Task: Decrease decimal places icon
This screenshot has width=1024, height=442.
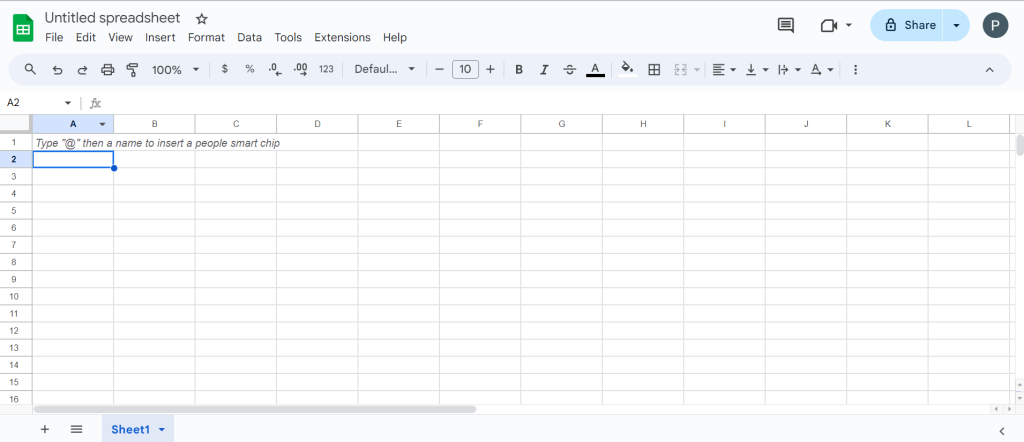Action: pos(275,69)
